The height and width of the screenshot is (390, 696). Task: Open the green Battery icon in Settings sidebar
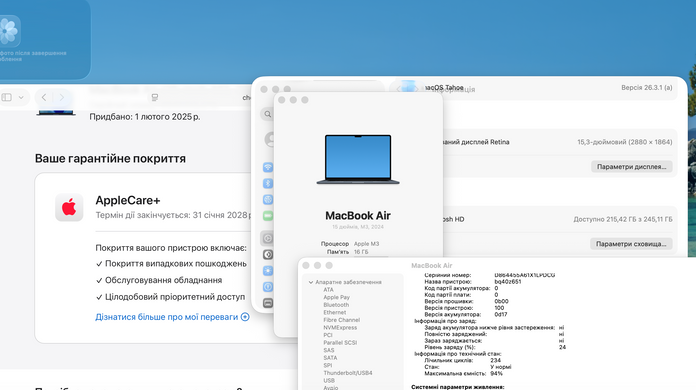(268, 216)
